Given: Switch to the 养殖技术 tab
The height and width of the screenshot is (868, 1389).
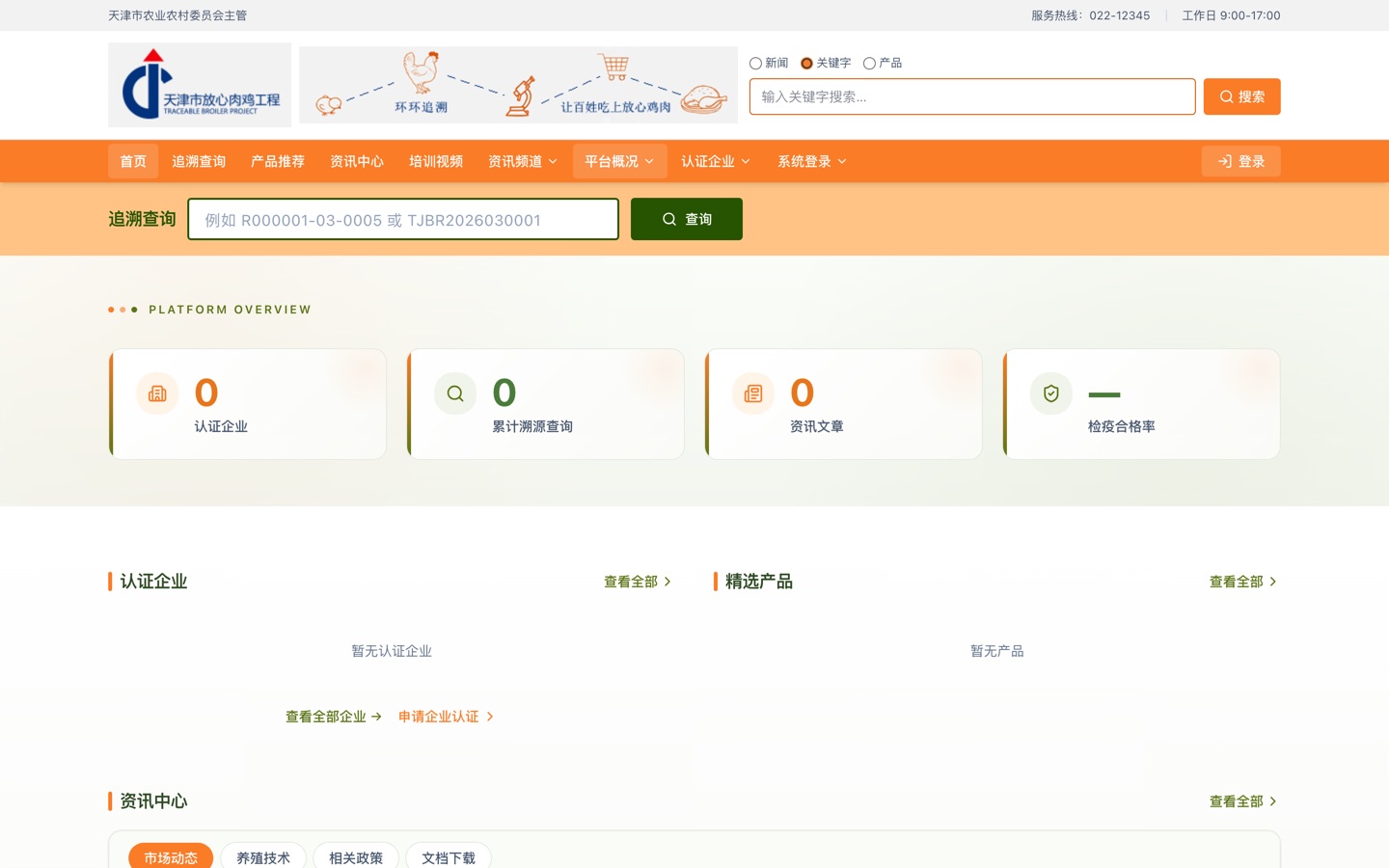Looking at the screenshot, I should coord(263,857).
